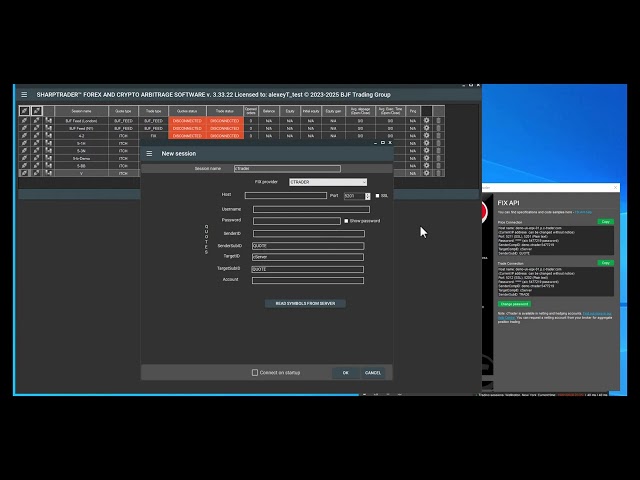The image size is (640, 480).
Task: Open gear settings for BJF Feed (NY)
Action: [x=427, y=128]
